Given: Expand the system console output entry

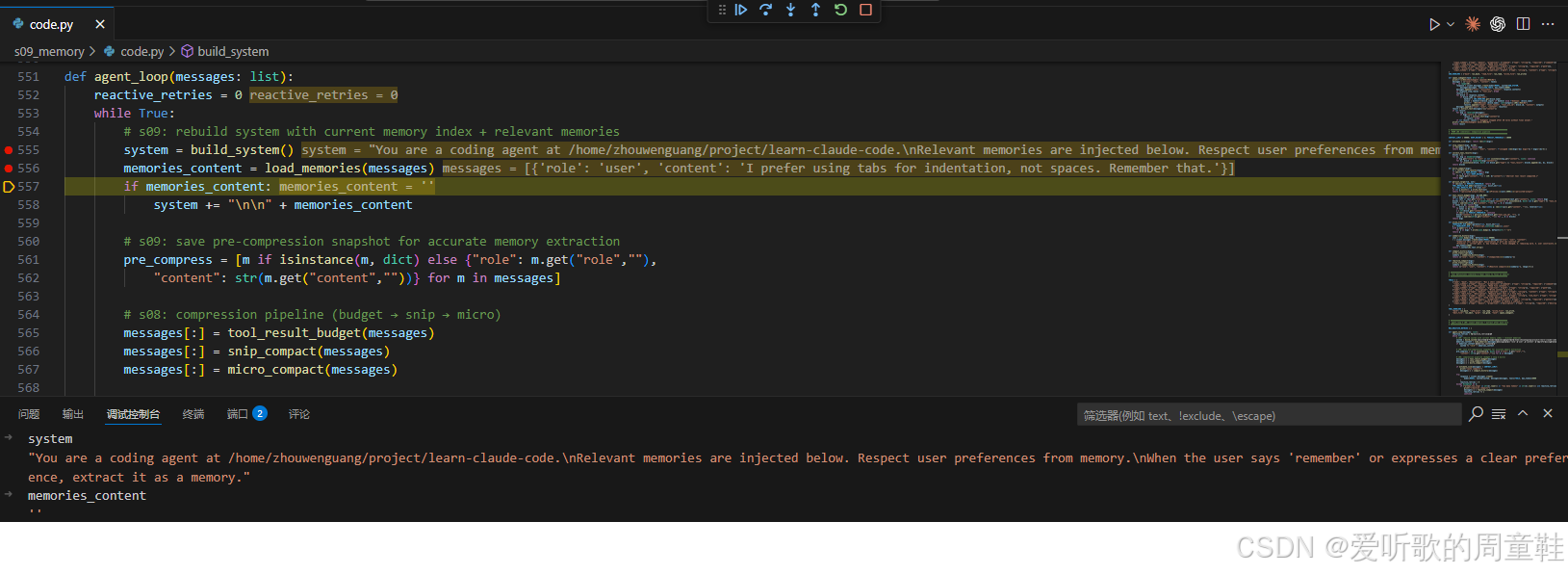Looking at the screenshot, I should [x=8, y=438].
